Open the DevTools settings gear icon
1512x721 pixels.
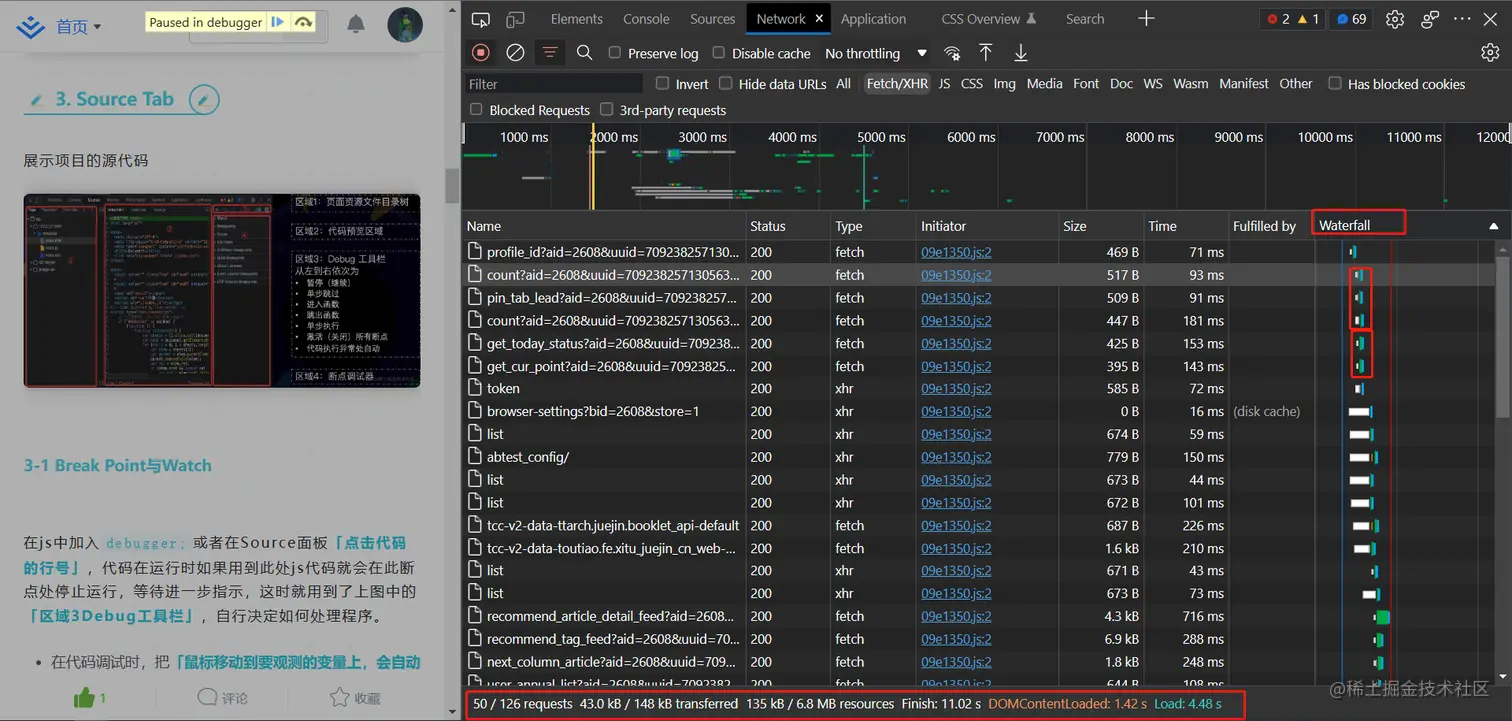[x=1395, y=19]
